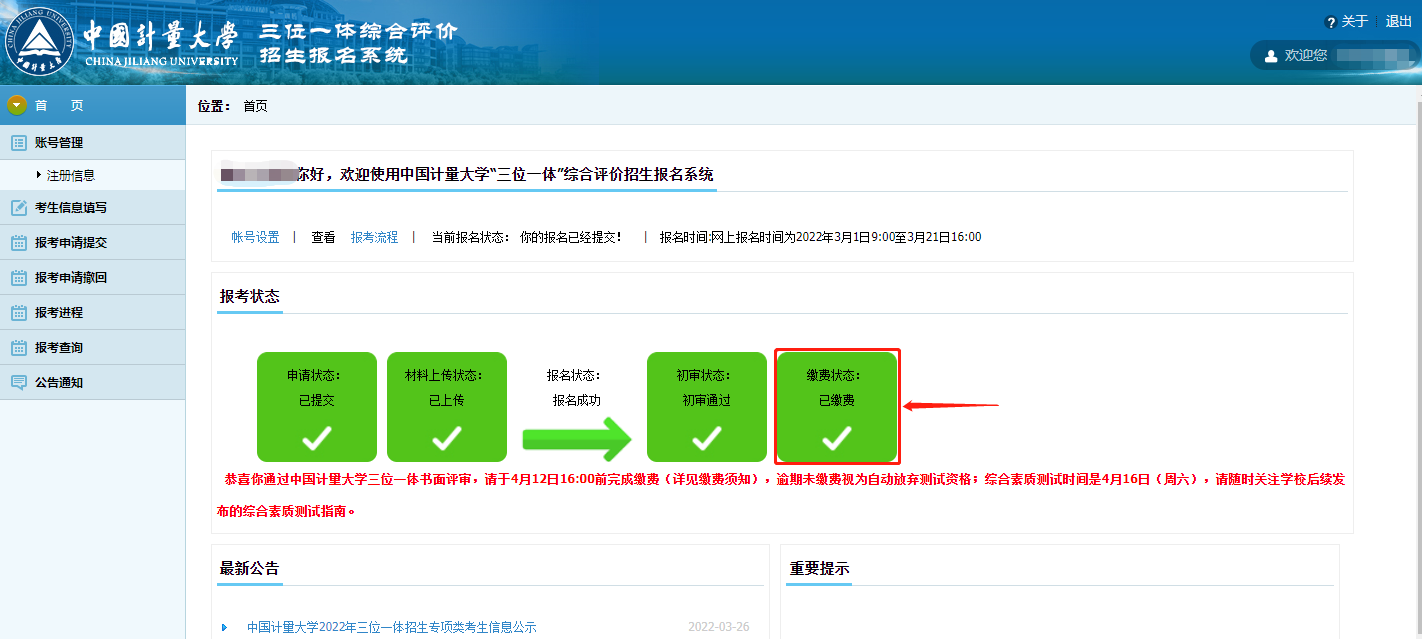Click the 考生信息填写 pencil icon
The width and height of the screenshot is (1422, 639).
coord(18,208)
